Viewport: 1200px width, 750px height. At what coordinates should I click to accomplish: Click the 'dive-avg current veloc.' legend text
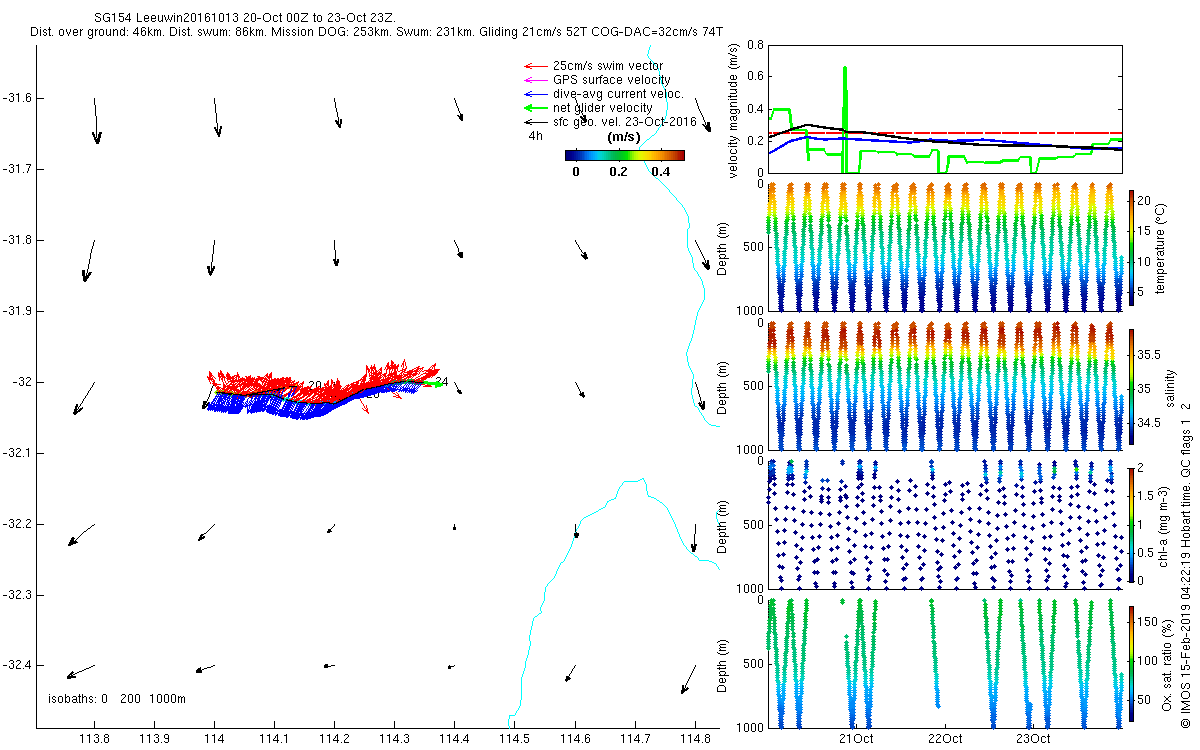618,94
